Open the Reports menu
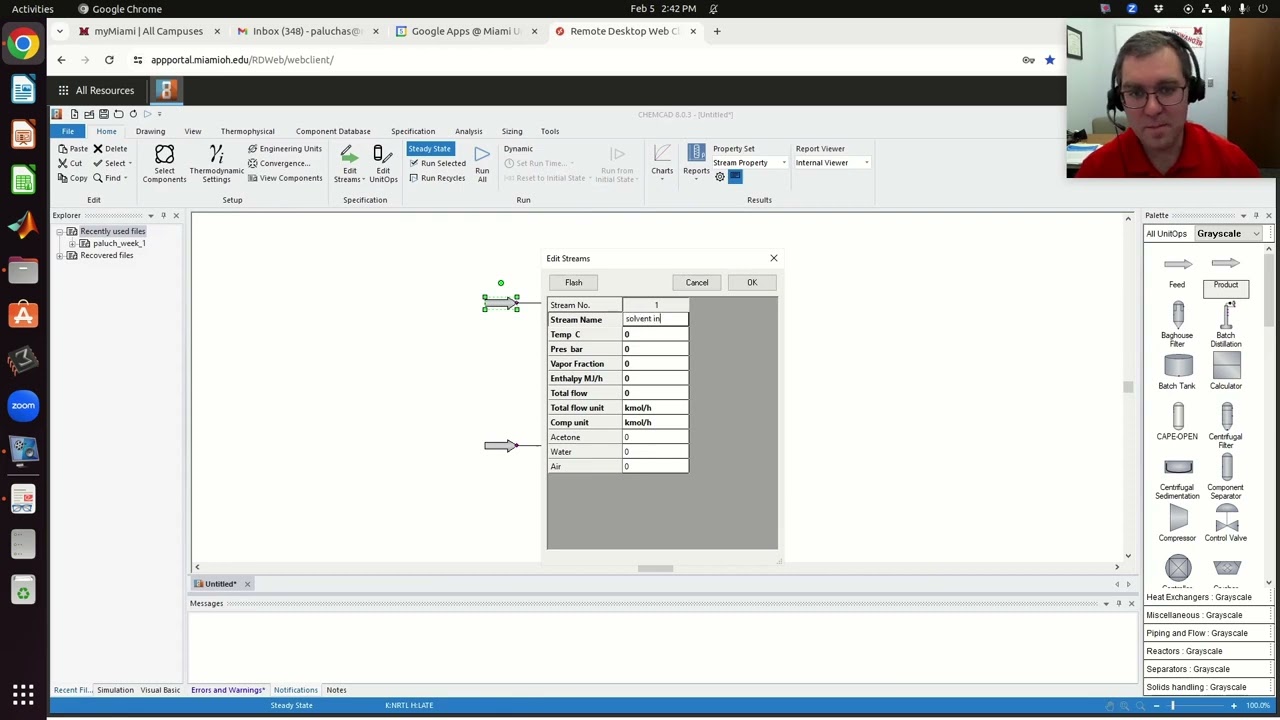This screenshot has height=720, width=1280. [696, 160]
